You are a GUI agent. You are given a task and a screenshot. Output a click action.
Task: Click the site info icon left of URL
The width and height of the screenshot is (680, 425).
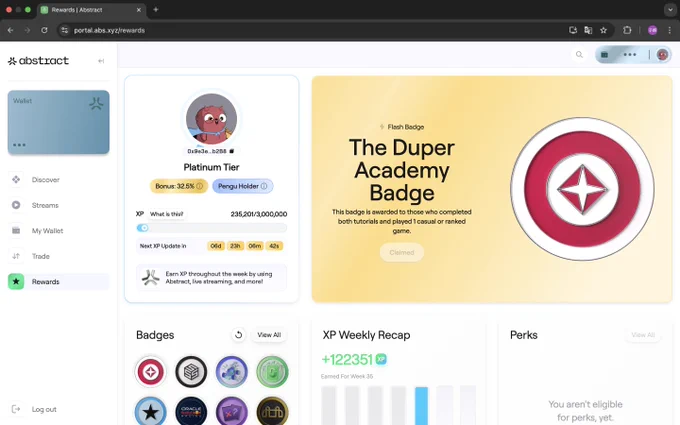pyautogui.click(x=64, y=30)
